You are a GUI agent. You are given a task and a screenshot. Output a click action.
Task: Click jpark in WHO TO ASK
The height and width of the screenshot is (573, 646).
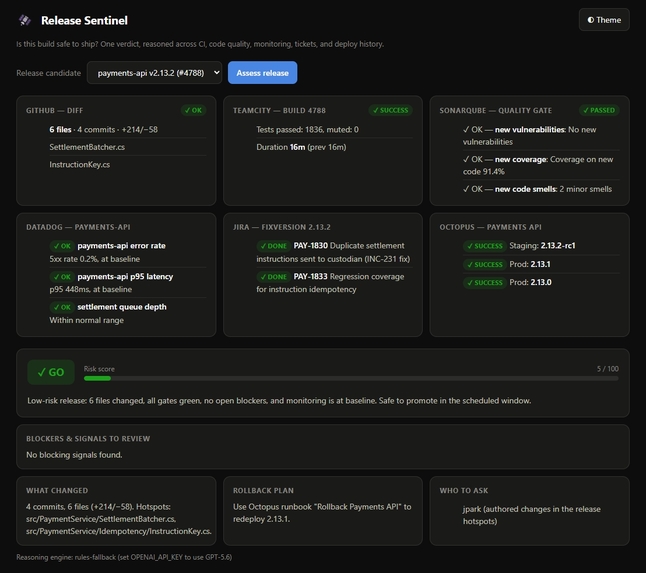(x=472, y=509)
